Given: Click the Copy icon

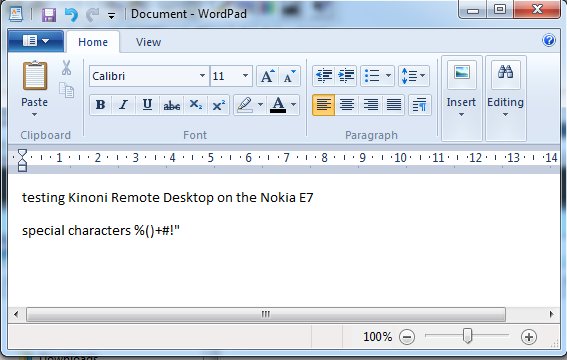Looking at the screenshot, I should pyautogui.click(x=67, y=90).
